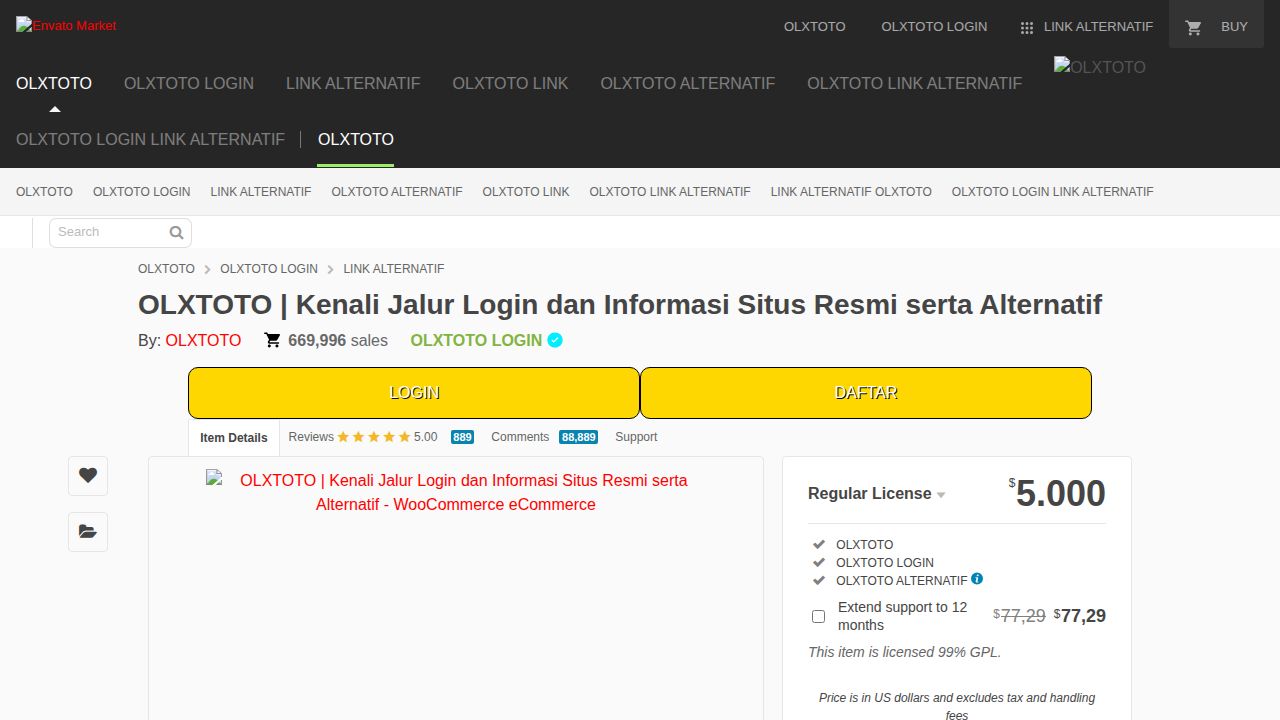Select OLXTOTO LINK in main navigation

coord(510,83)
